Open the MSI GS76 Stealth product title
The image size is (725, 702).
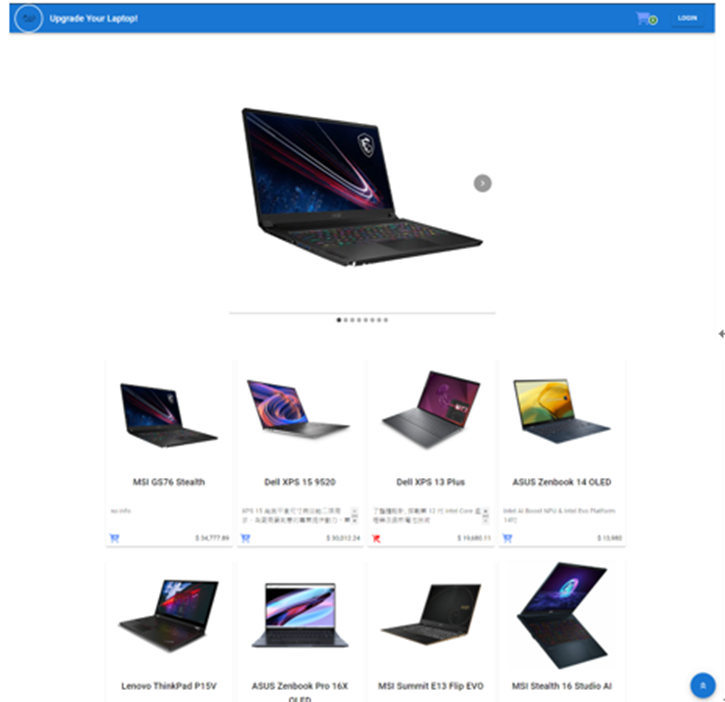pyautogui.click(x=169, y=482)
